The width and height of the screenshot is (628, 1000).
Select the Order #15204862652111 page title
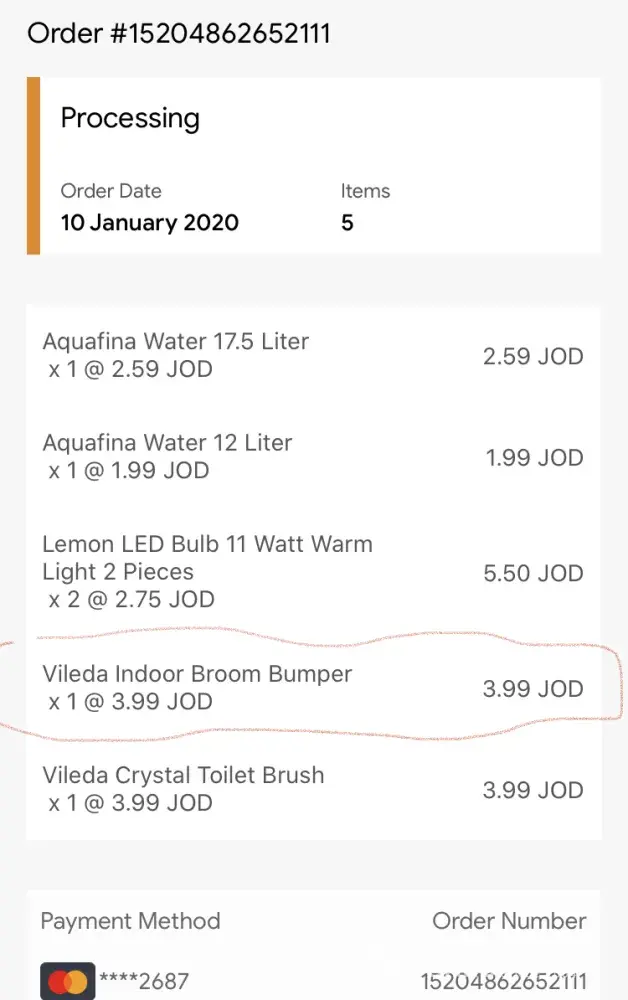(x=179, y=33)
